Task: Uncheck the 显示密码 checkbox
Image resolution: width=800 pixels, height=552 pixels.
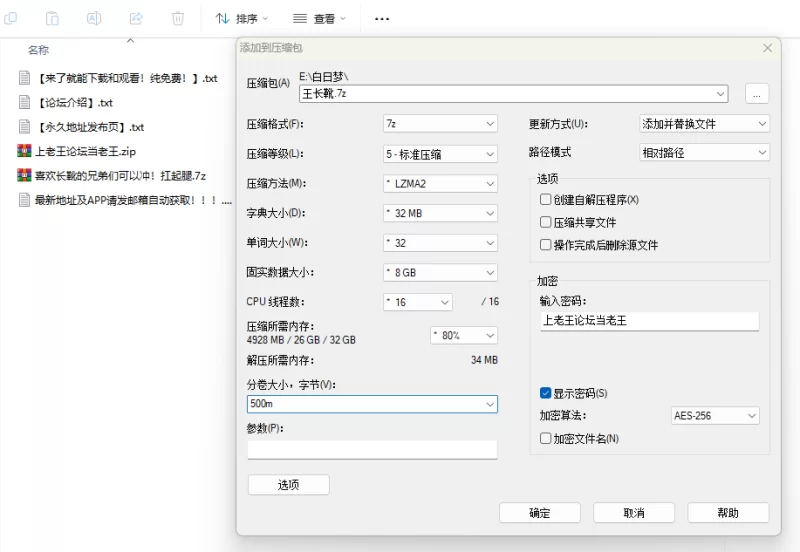Action: (x=545, y=393)
